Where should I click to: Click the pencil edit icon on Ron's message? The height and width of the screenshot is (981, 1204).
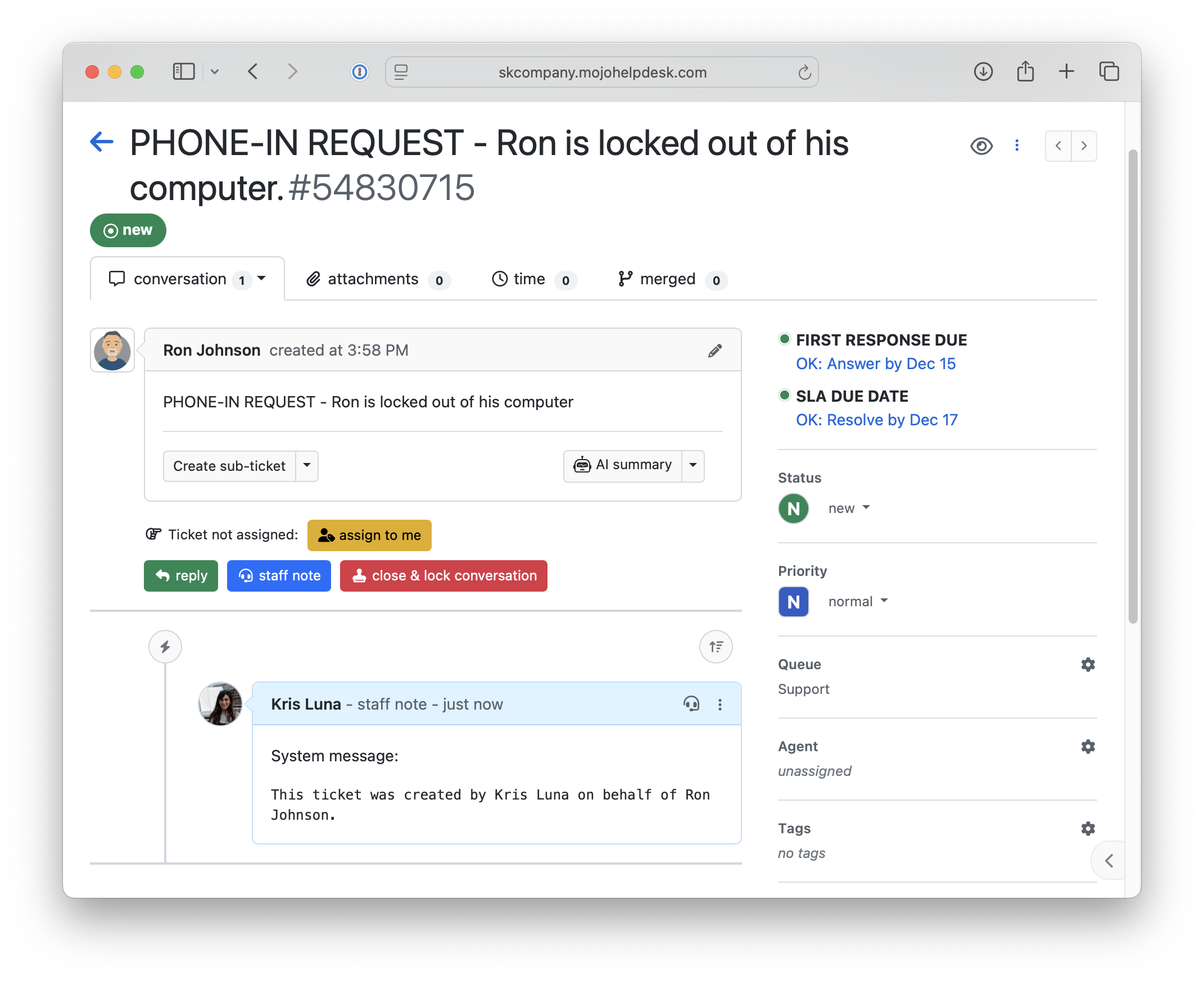(714, 351)
